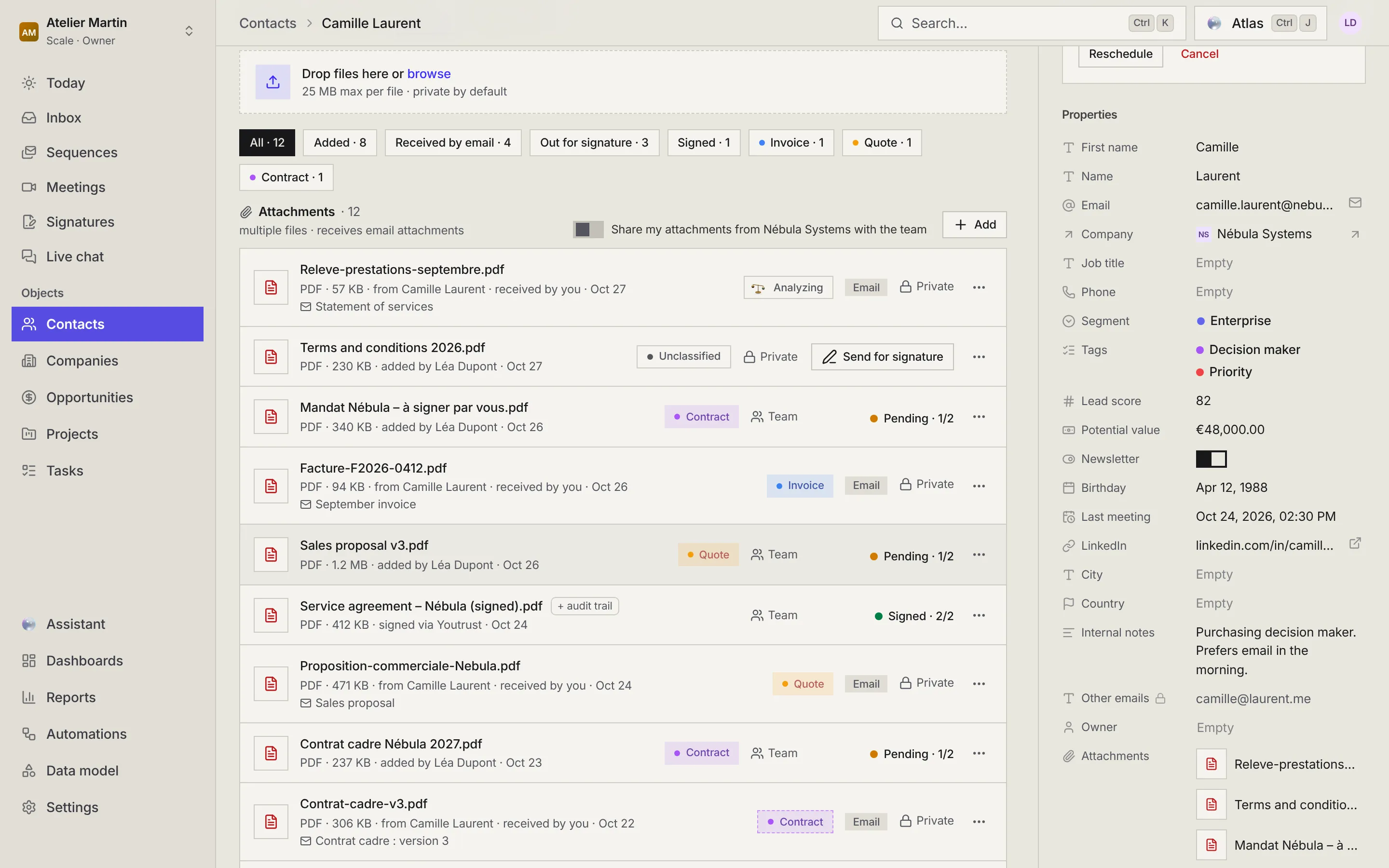Click the LD user avatar
Viewport: 1389px width, 868px height.
click(1350, 23)
